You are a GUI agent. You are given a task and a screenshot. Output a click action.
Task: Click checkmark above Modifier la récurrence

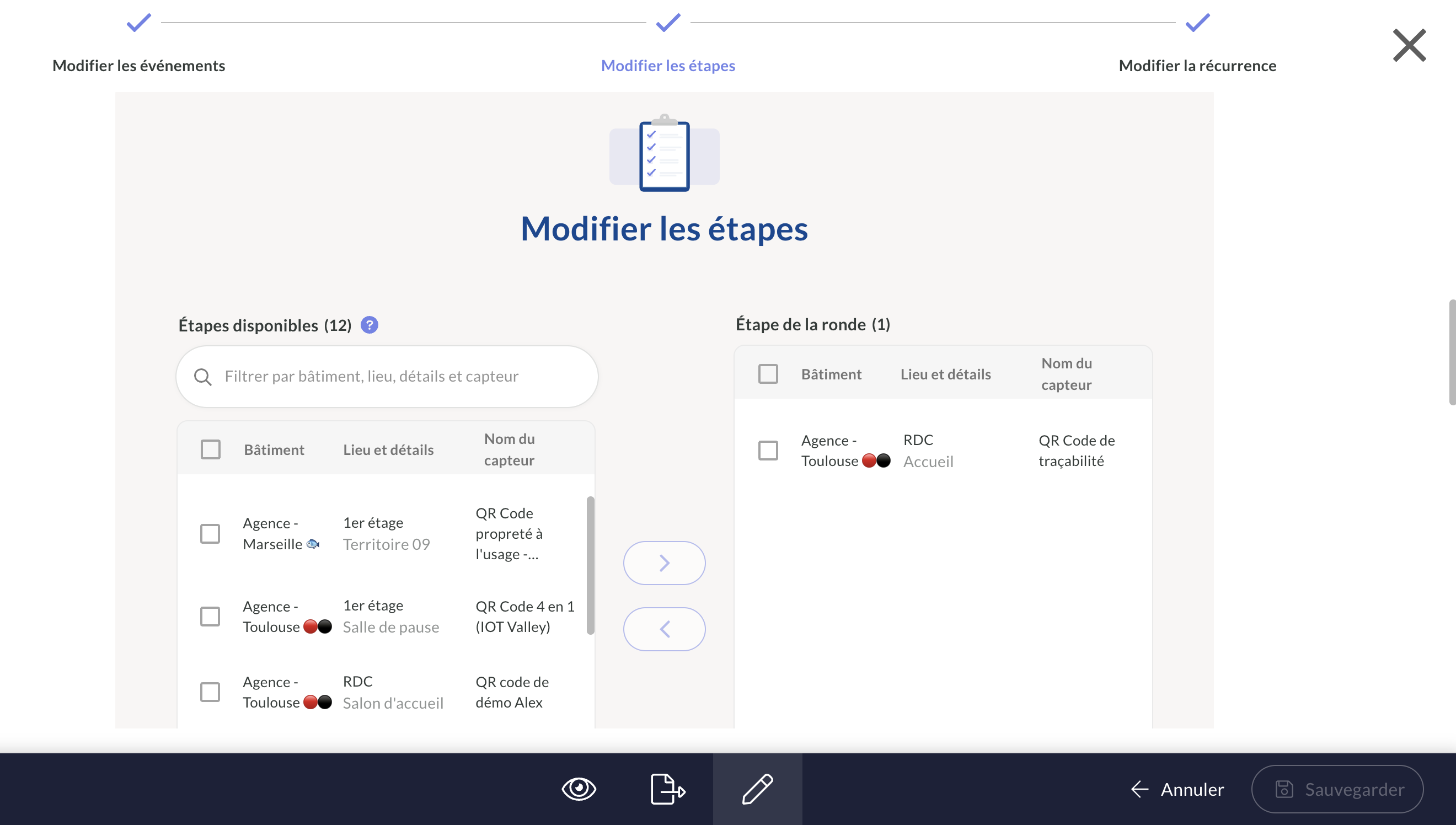(1197, 23)
